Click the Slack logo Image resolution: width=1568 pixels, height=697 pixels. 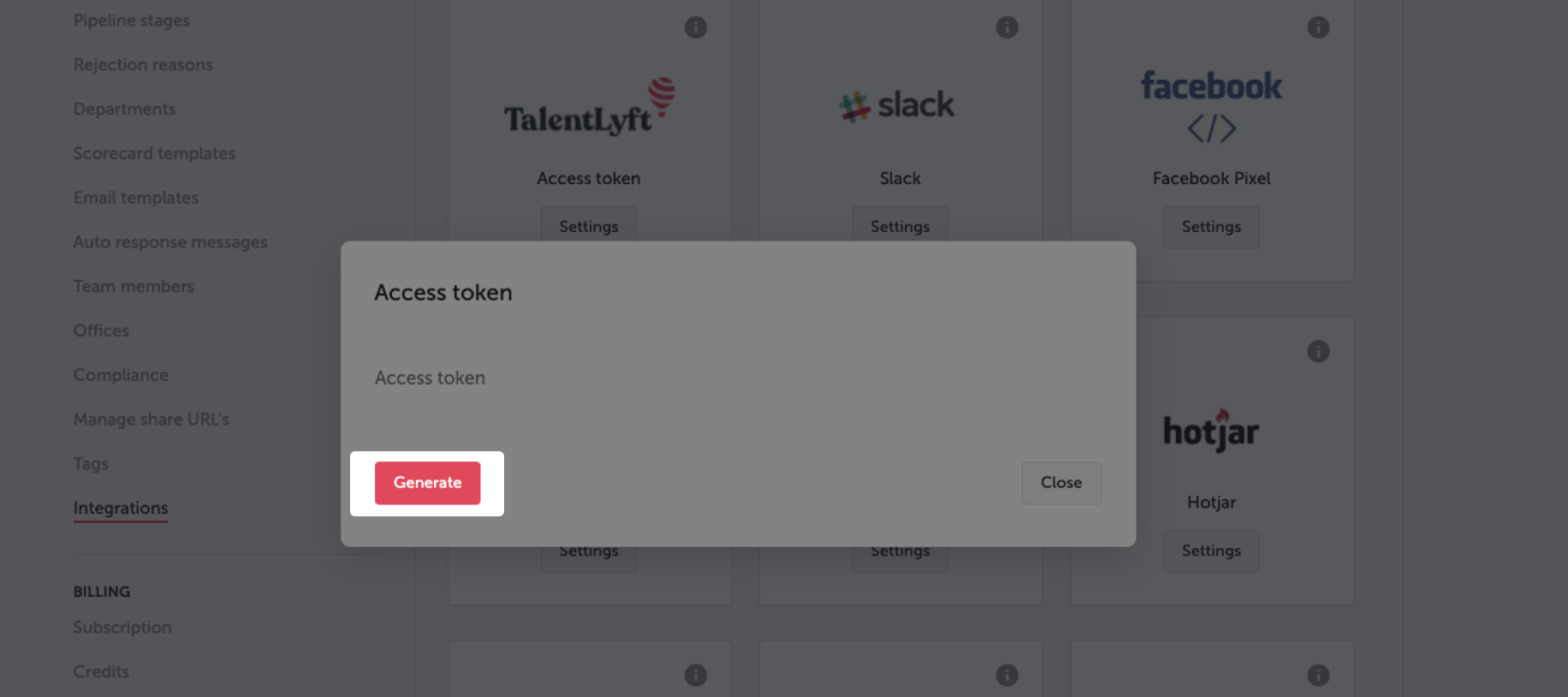click(x=897, y=105)
